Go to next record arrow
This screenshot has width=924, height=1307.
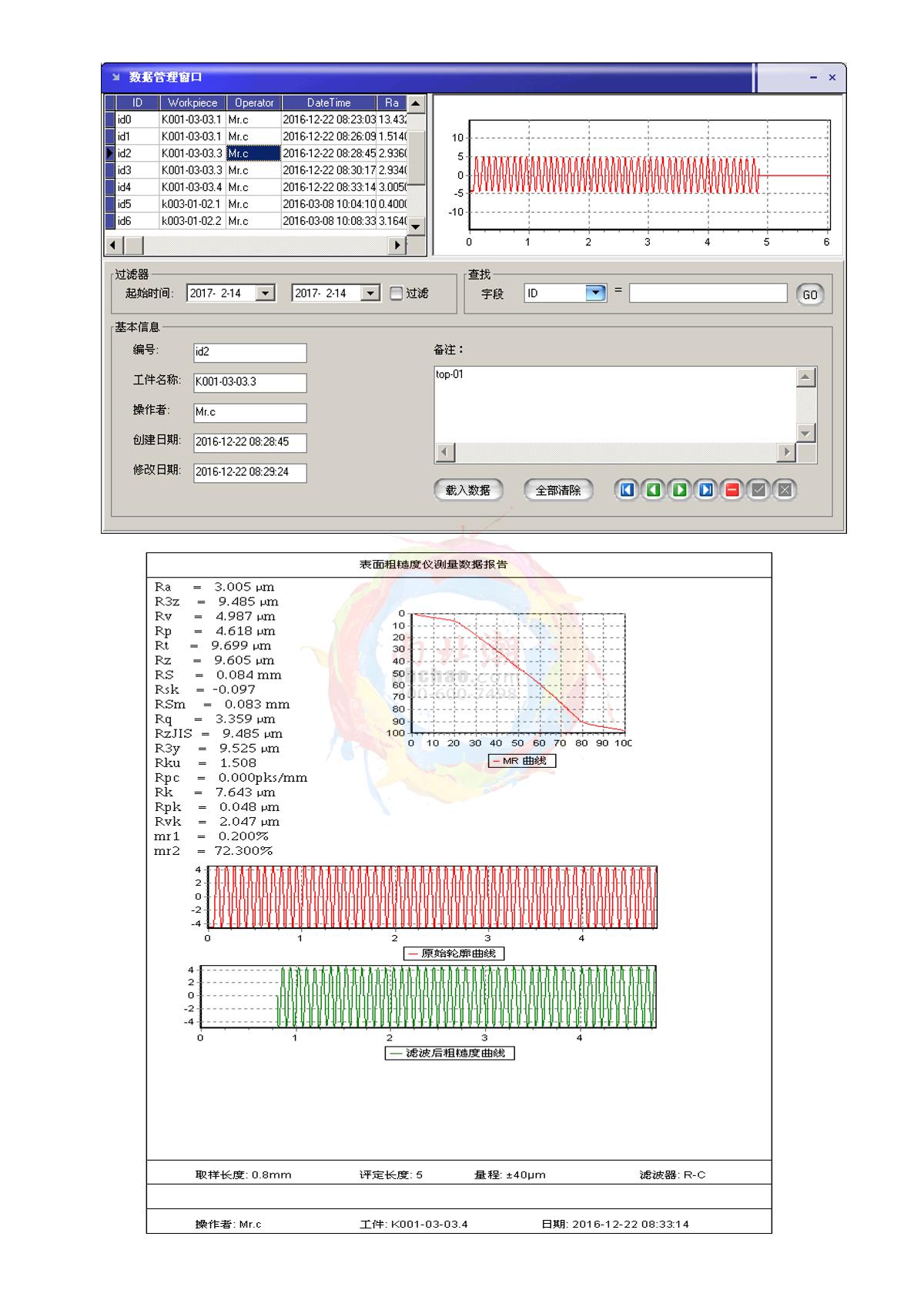679,490
